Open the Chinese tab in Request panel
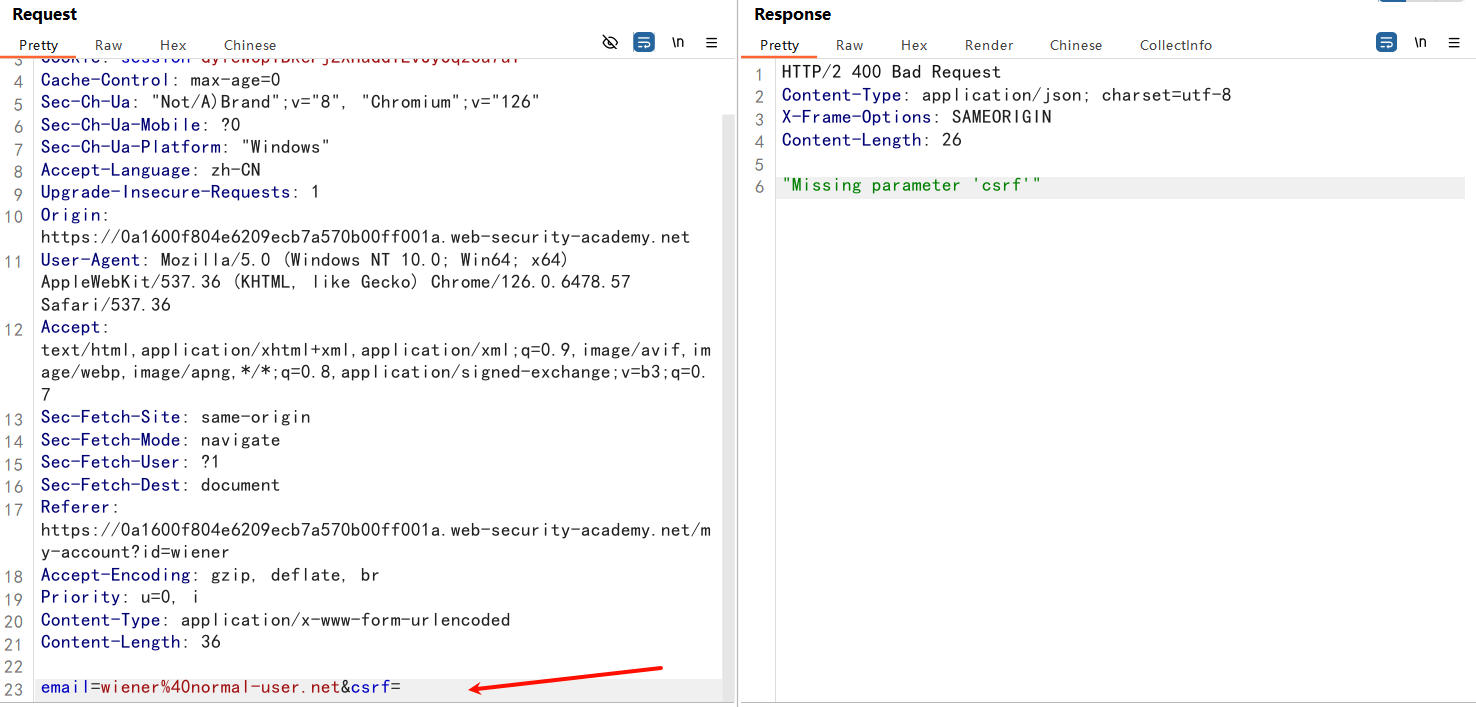 click(250, 45)
